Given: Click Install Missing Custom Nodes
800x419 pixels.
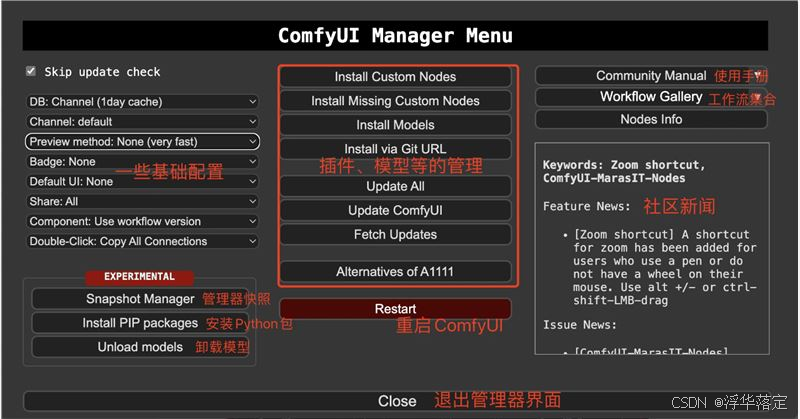Looking at the screenshot, I should [x=395, y=101].
